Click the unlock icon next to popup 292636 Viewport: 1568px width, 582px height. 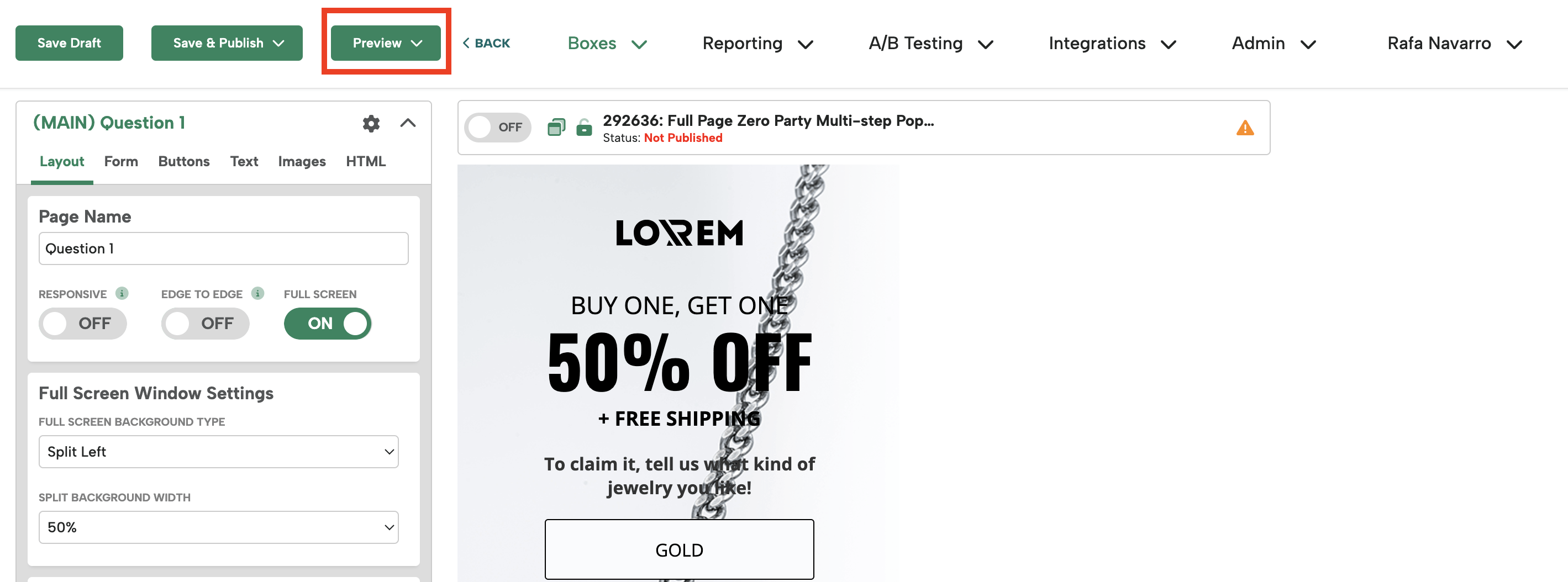[x=583, y=127]
